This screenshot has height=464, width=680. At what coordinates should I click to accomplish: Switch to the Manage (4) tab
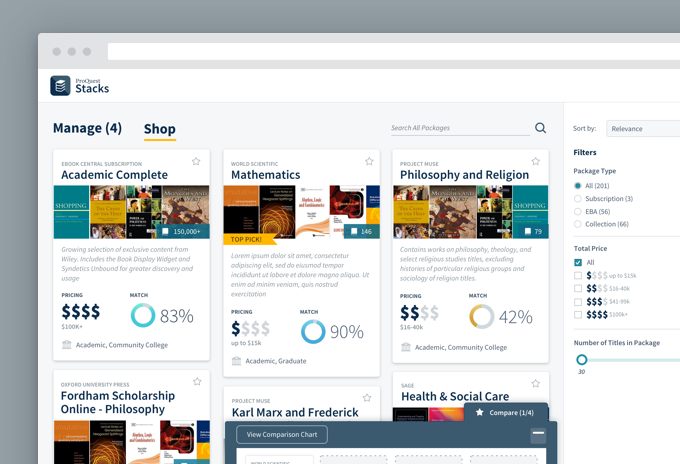87,128
